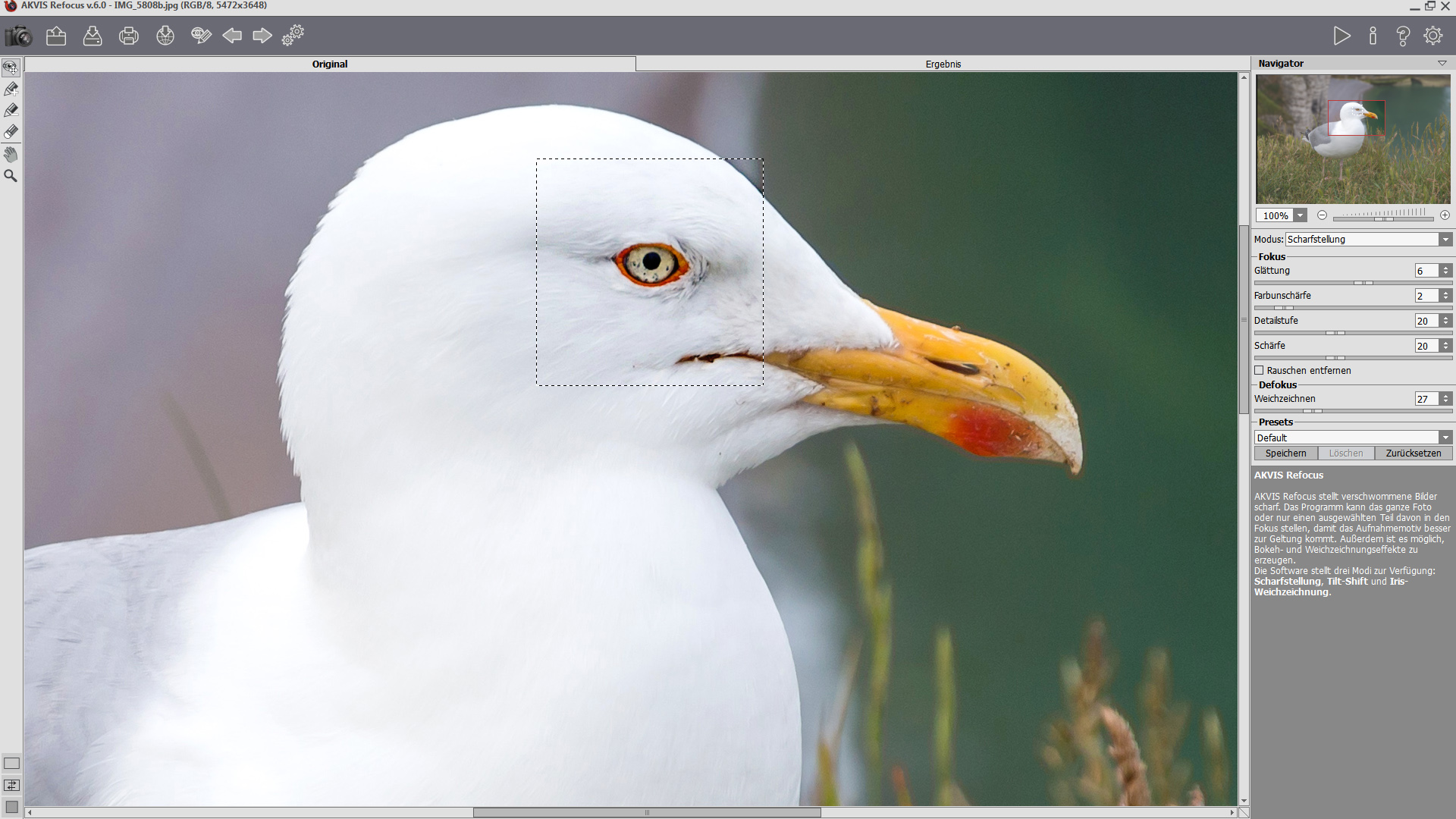Screen dimensions: 1456x819
Task: Expand the Presets Default dropdown
Action: [1445, 438]
